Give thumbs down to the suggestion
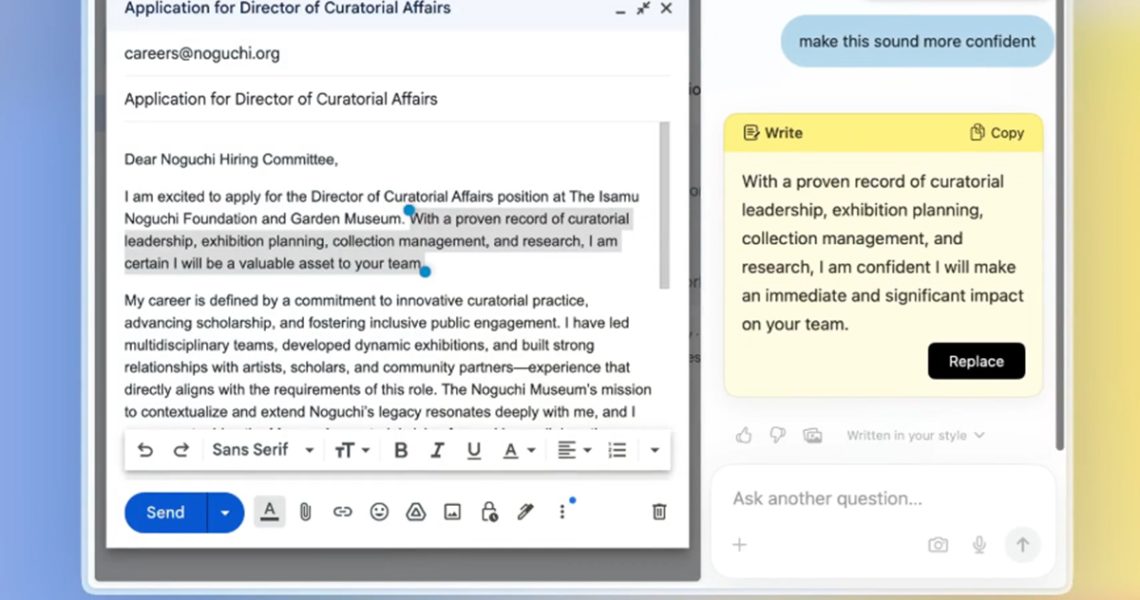Screen dimensions: 1140x600 778,436
